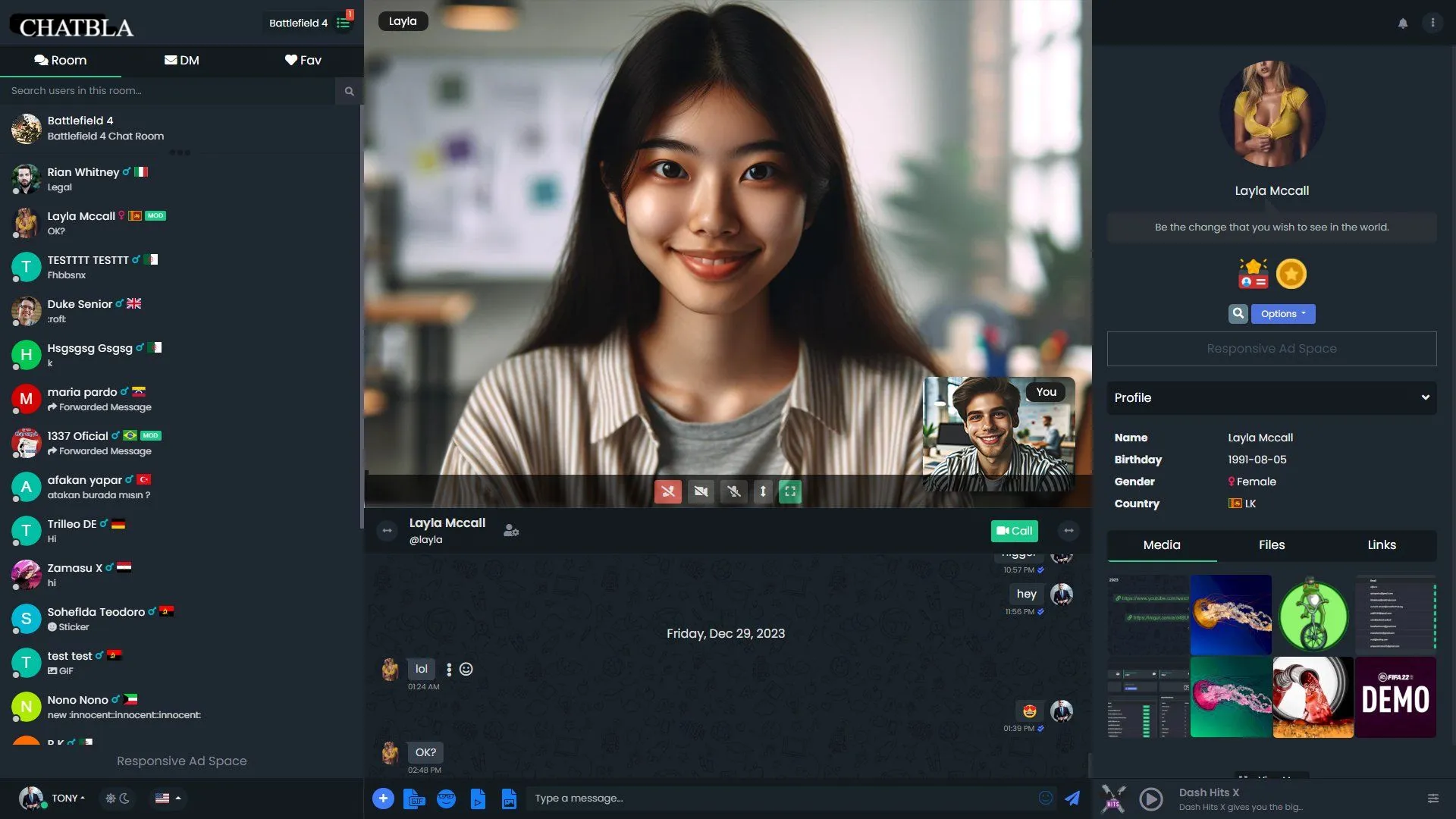Click the Type a message field
This screenshot has width=1456, height=819.
click(781, 798)
